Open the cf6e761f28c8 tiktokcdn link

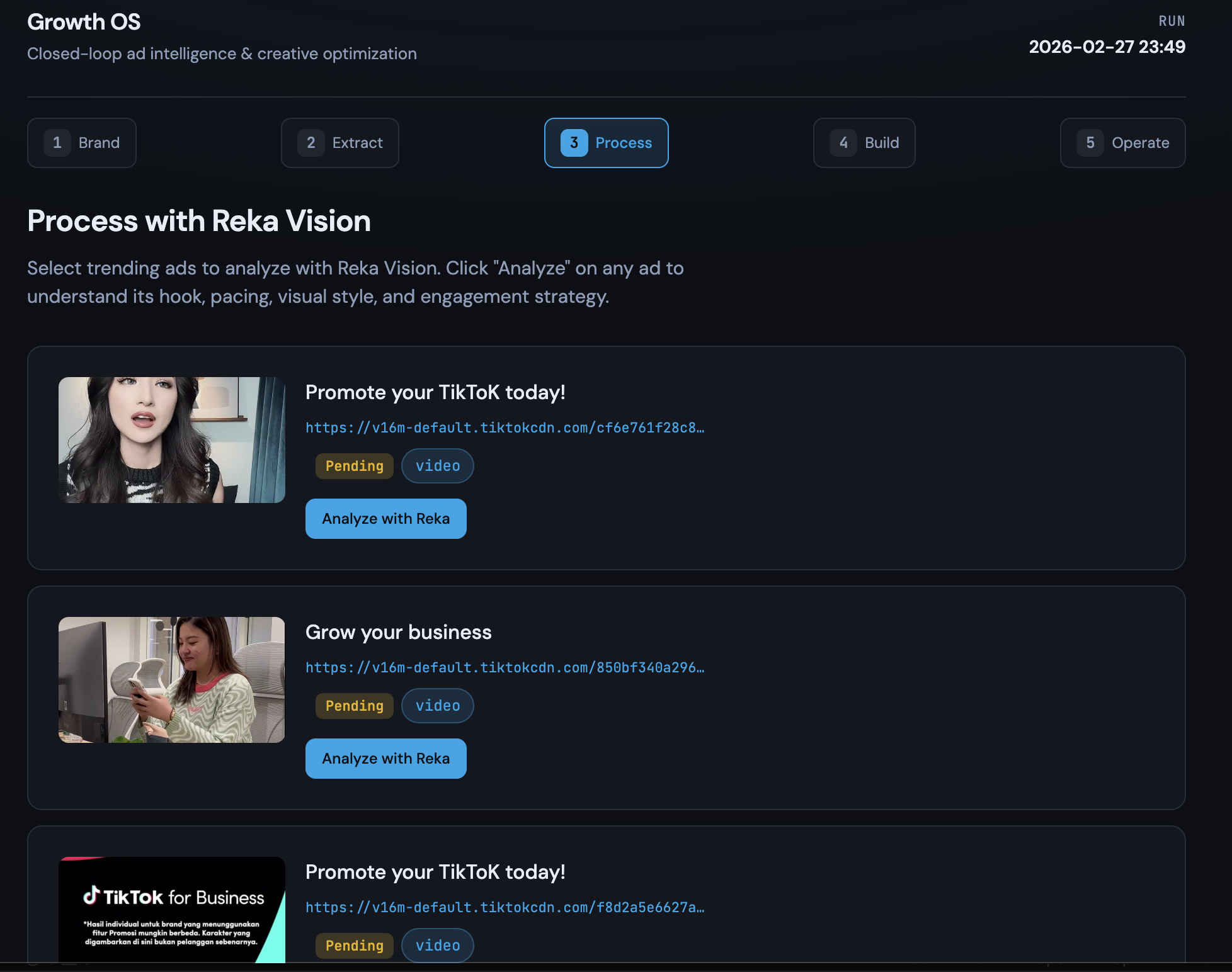(505, 428)
